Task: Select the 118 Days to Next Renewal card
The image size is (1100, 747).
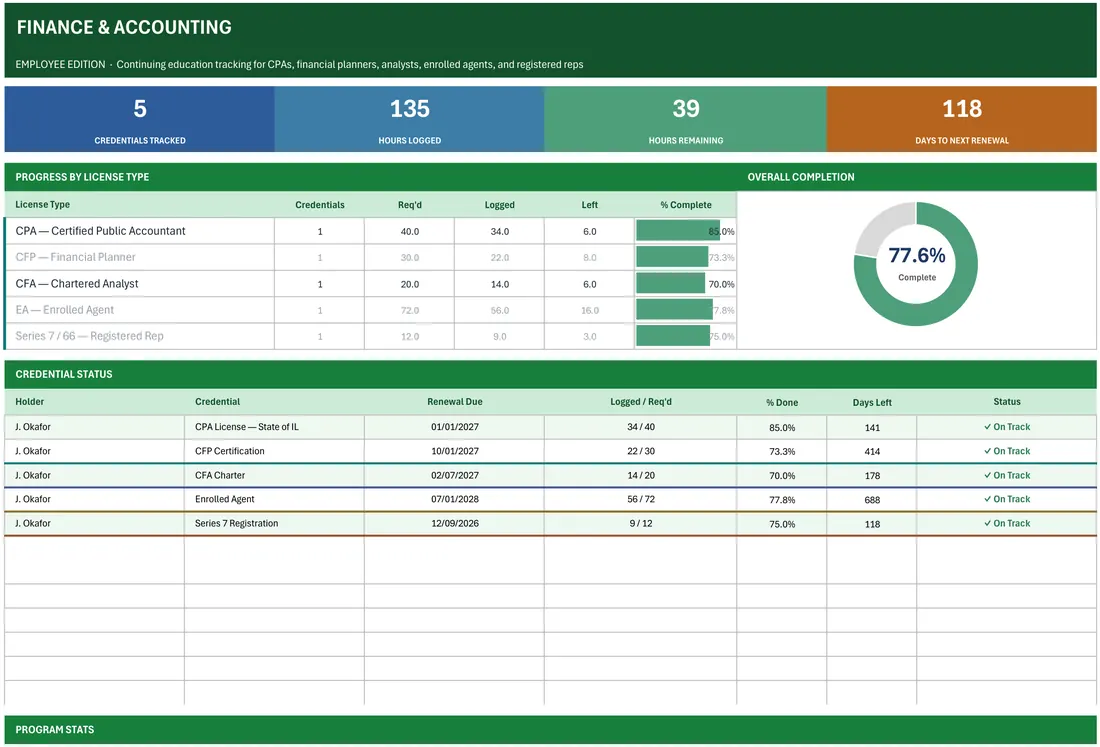Action: tap(962, 119)
